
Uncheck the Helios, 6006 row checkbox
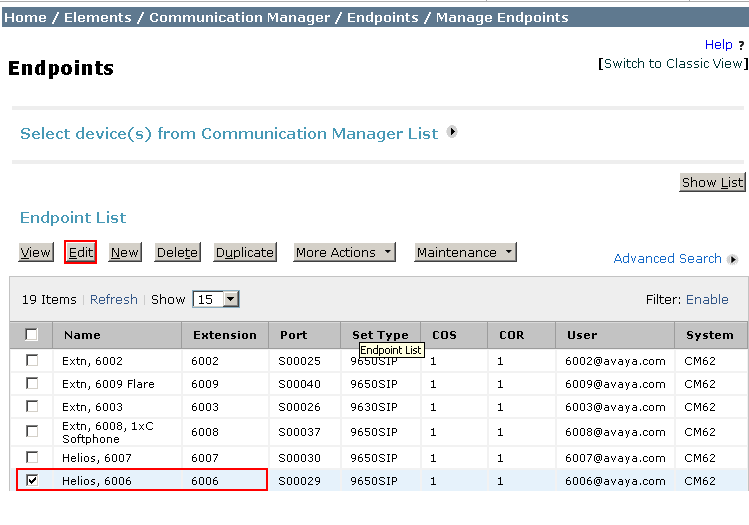32,481
